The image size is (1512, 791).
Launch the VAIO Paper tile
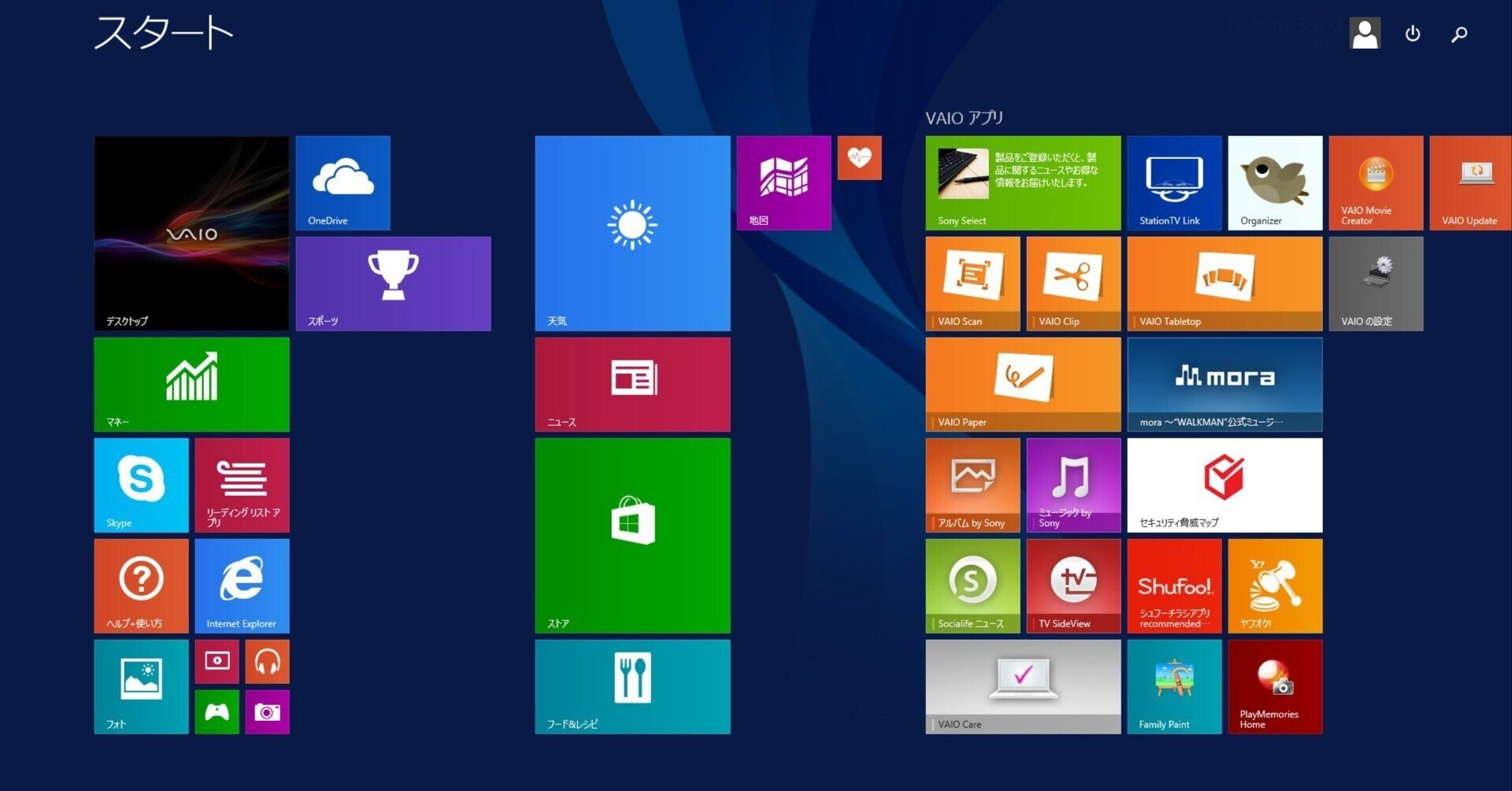point(1023,384)
